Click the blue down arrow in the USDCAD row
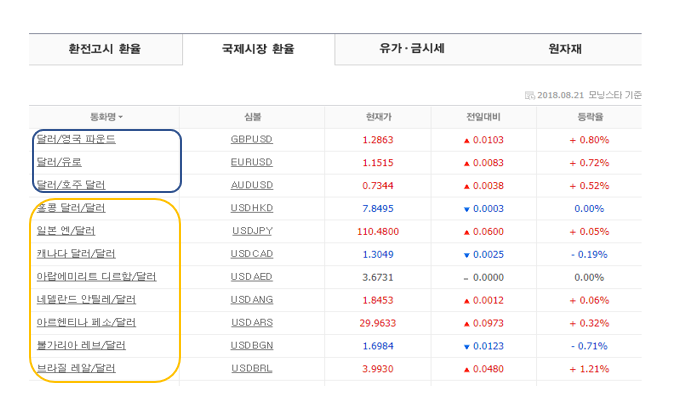The height and width of the screenshot is (415, 673). (466, 254)
